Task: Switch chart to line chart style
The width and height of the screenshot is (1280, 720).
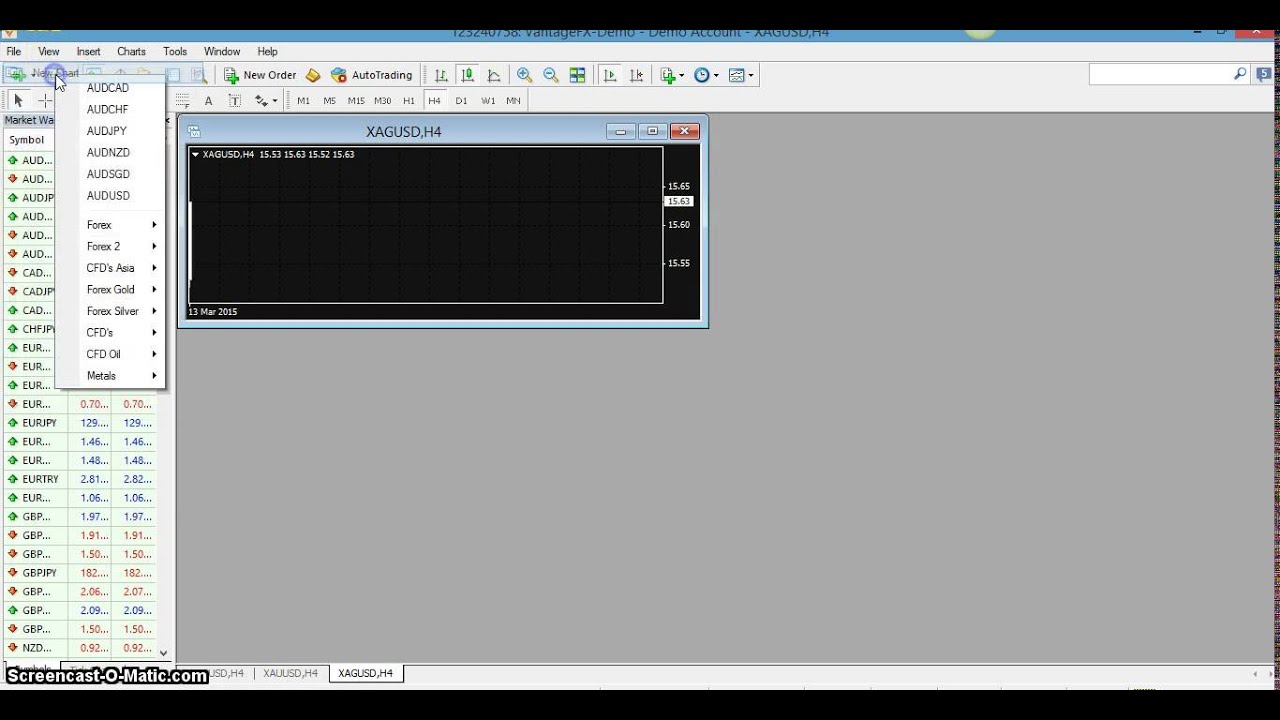Action: point(494,75)
